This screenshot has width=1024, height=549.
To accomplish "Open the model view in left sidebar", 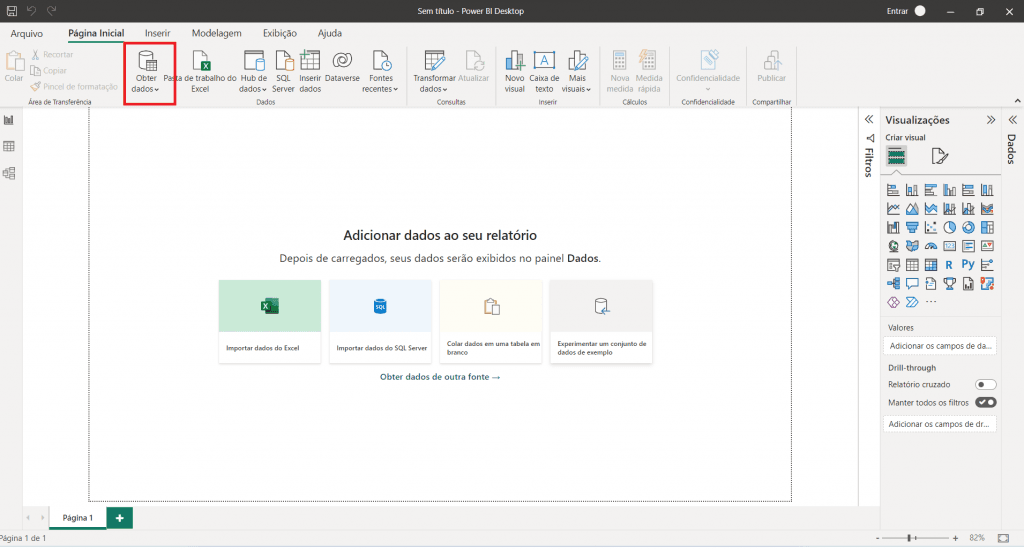I will tap(9, 173).
